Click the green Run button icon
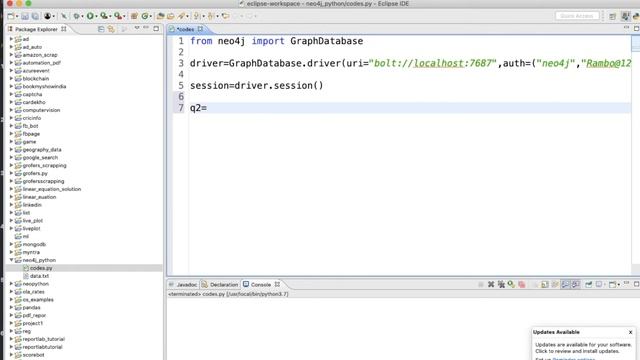Image resolution: width=640 pixels, height=360 pixels. 90,16
